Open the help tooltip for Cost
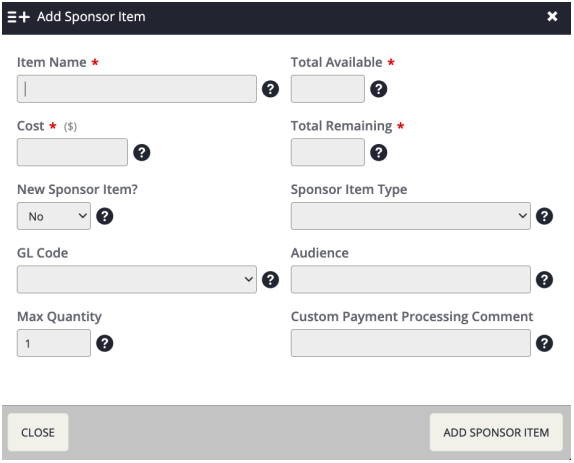574x463 pixels. [142, 153]
